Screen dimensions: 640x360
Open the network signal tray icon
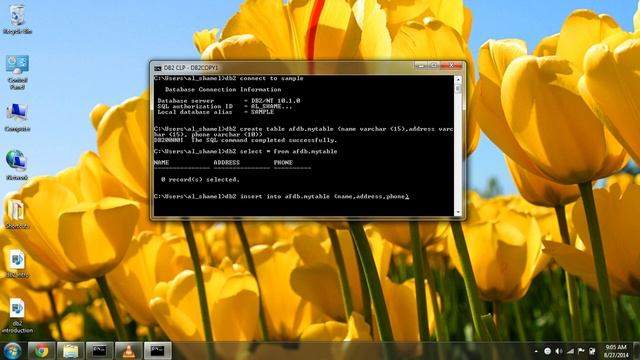tap(570, 351)
